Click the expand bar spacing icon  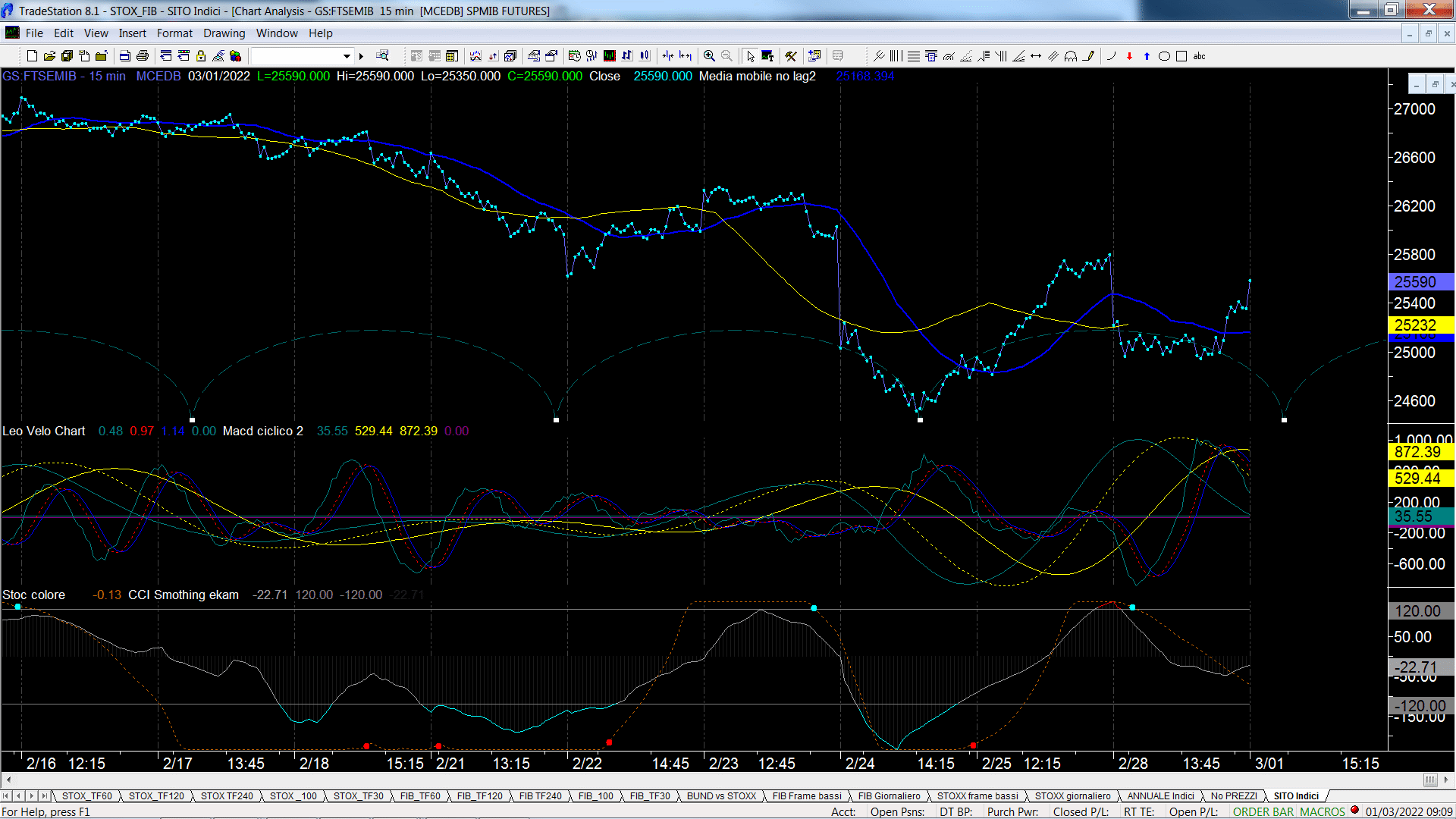point(686,56)
